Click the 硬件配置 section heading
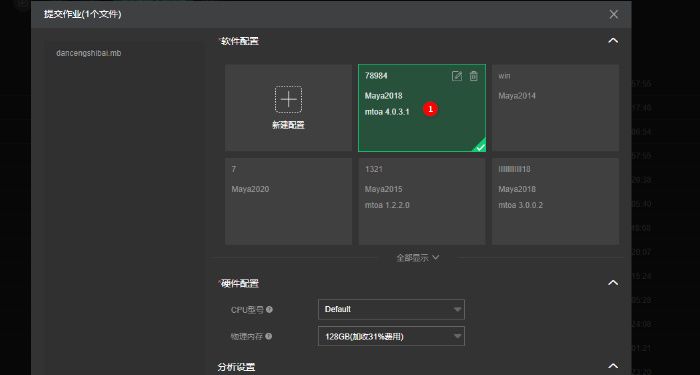The width and height of the screenshot is (700, 375). coord(240,283)
